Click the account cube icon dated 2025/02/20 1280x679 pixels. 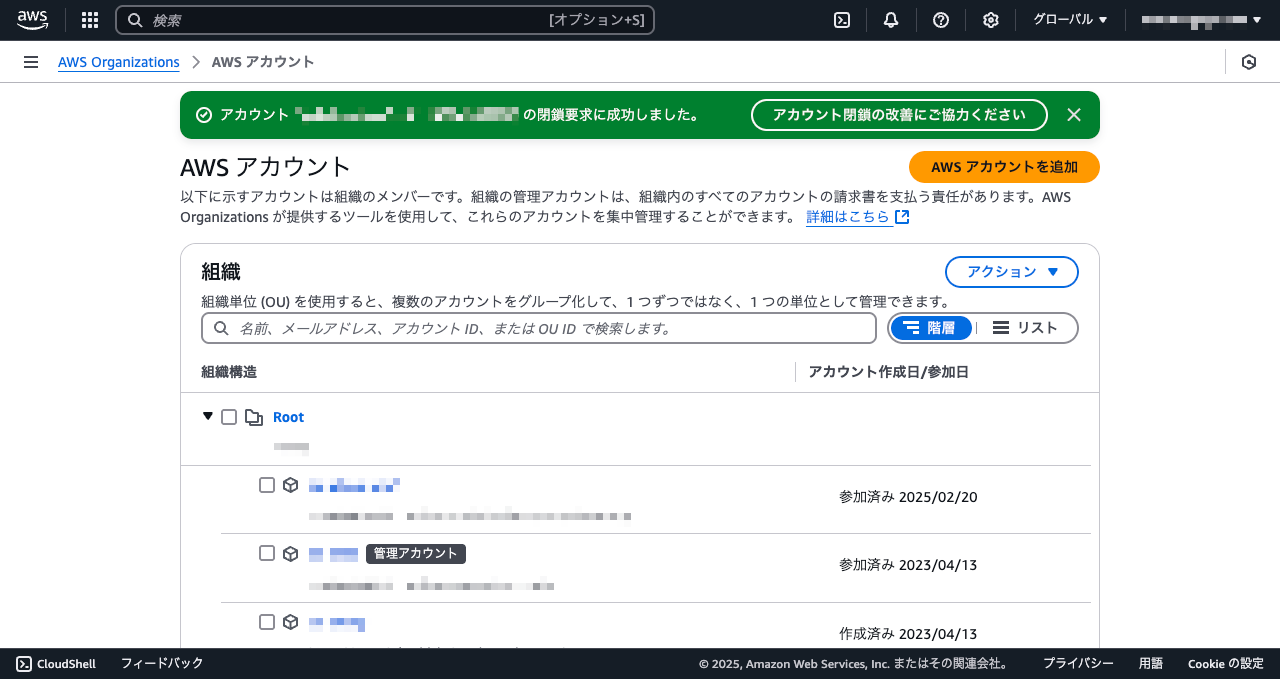tap(291, 485)
